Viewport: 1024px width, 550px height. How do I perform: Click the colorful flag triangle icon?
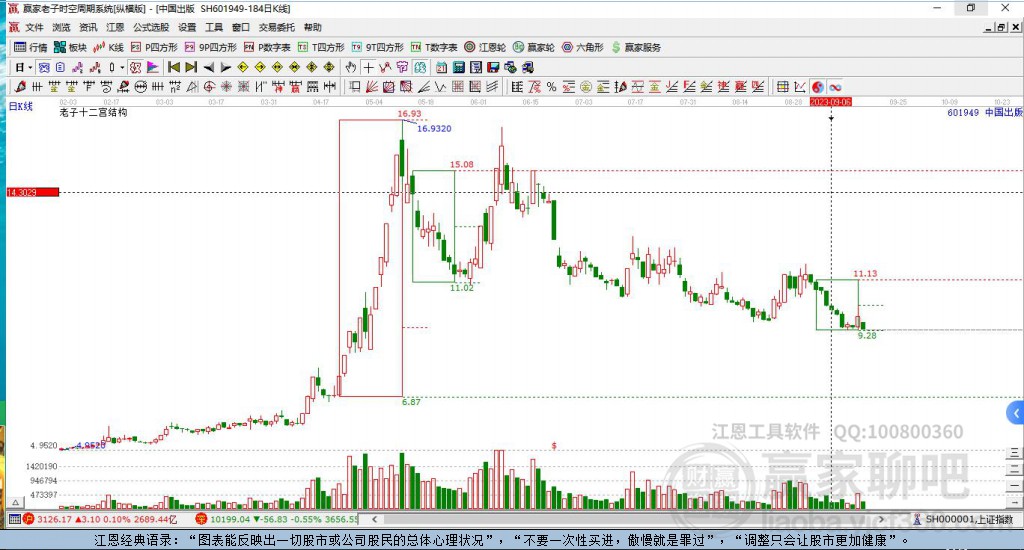click(x=152, y=67)
